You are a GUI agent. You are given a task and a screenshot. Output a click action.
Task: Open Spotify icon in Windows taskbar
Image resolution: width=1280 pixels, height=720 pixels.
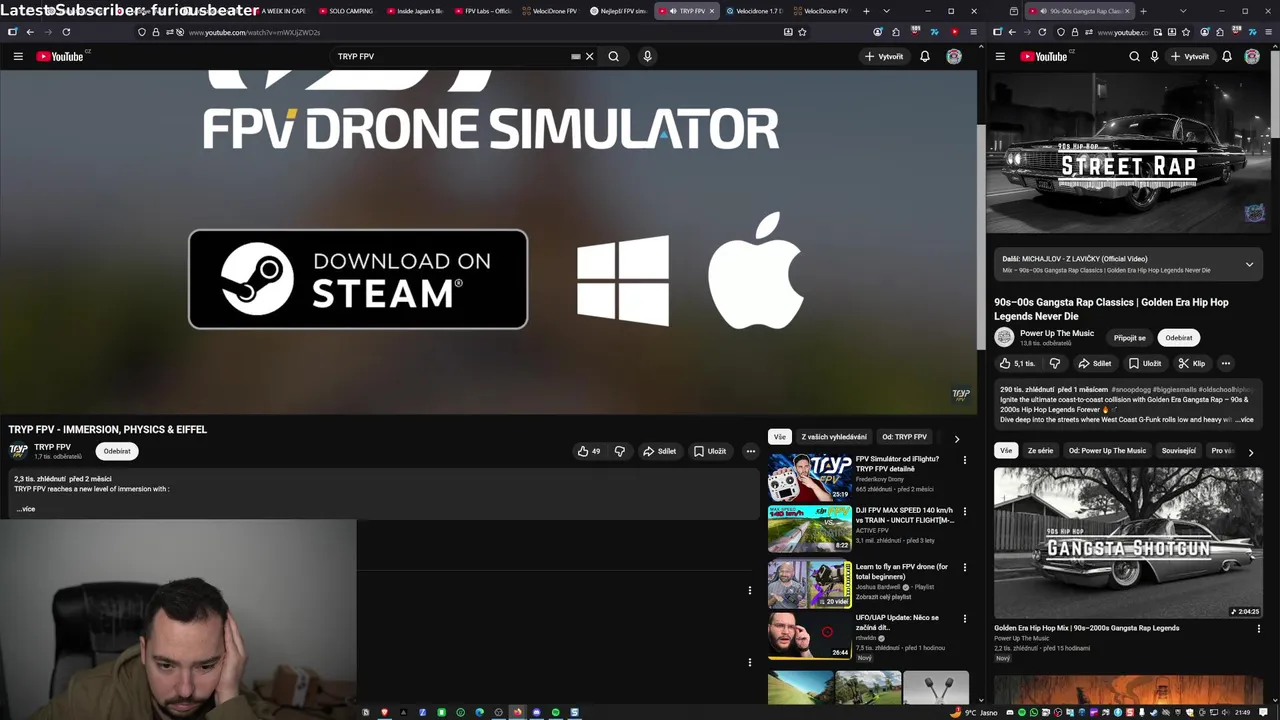[556, 712]
